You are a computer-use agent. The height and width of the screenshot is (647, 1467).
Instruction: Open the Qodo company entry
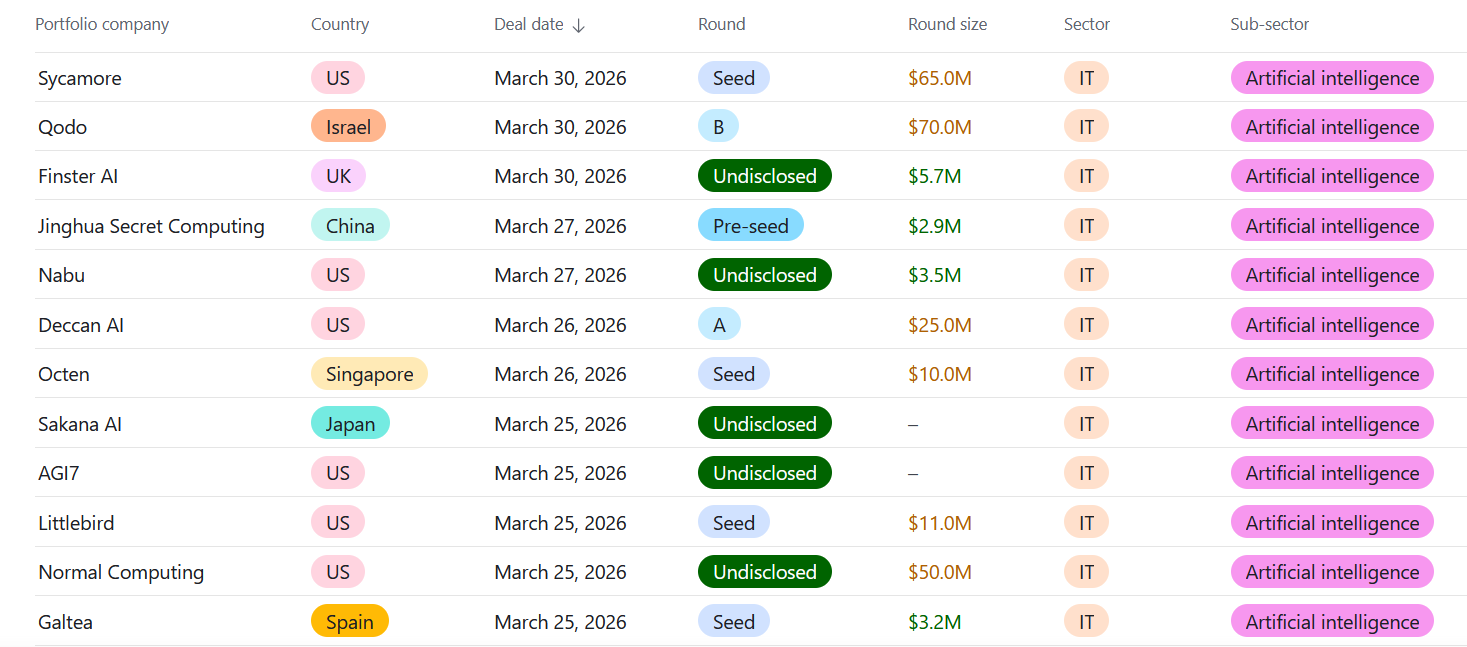63,127
